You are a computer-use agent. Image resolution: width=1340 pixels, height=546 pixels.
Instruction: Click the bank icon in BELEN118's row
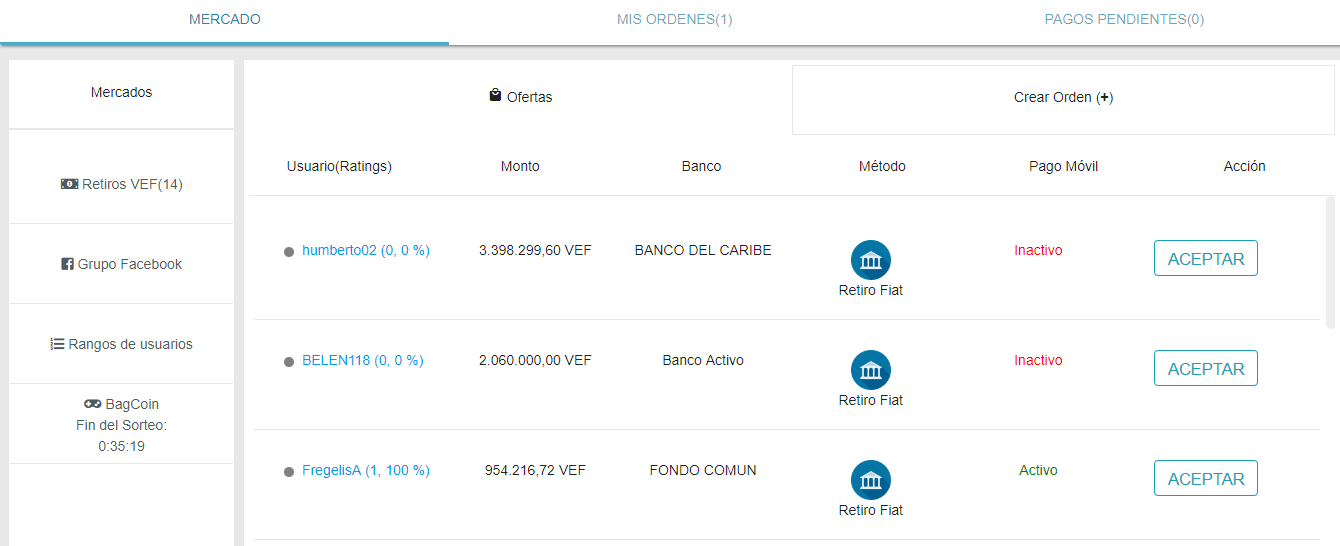pos(871,370)
